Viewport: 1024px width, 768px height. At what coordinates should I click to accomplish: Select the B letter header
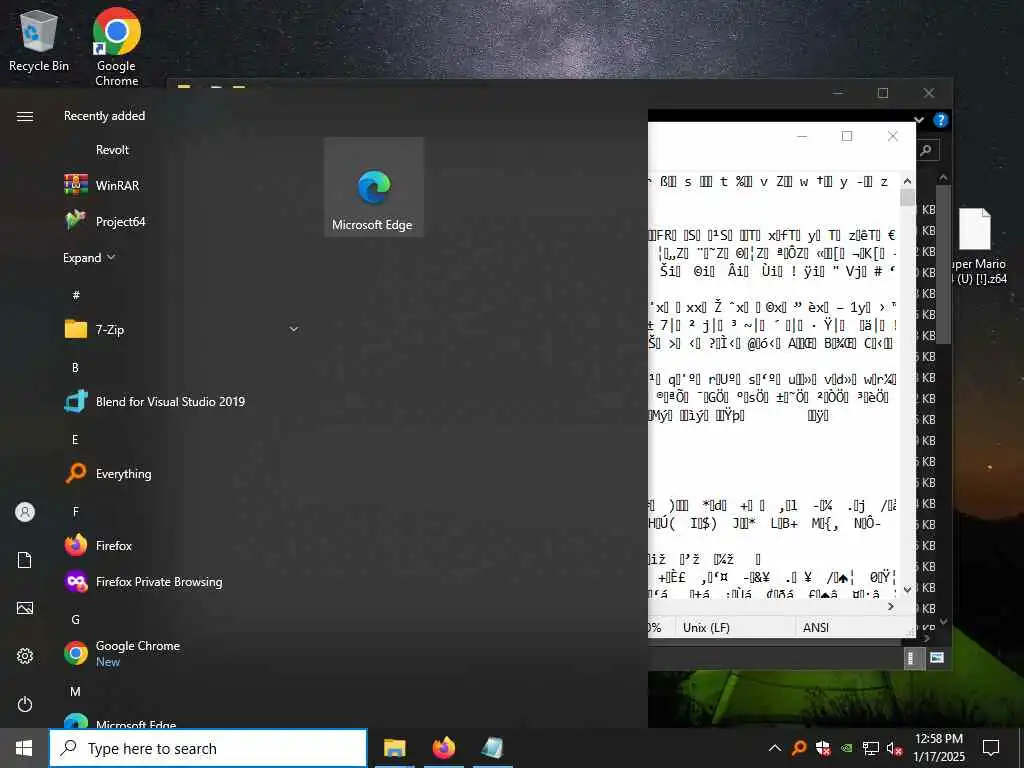tap(75, 368)
